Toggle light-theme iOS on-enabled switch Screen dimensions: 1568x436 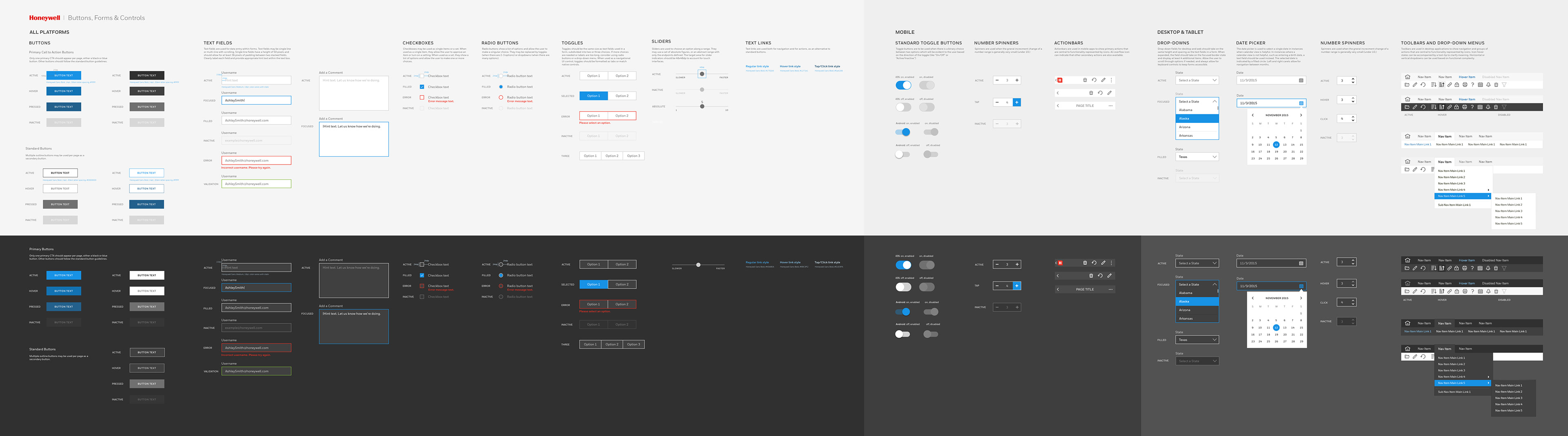pyautogui.click(x=904, y=86)
